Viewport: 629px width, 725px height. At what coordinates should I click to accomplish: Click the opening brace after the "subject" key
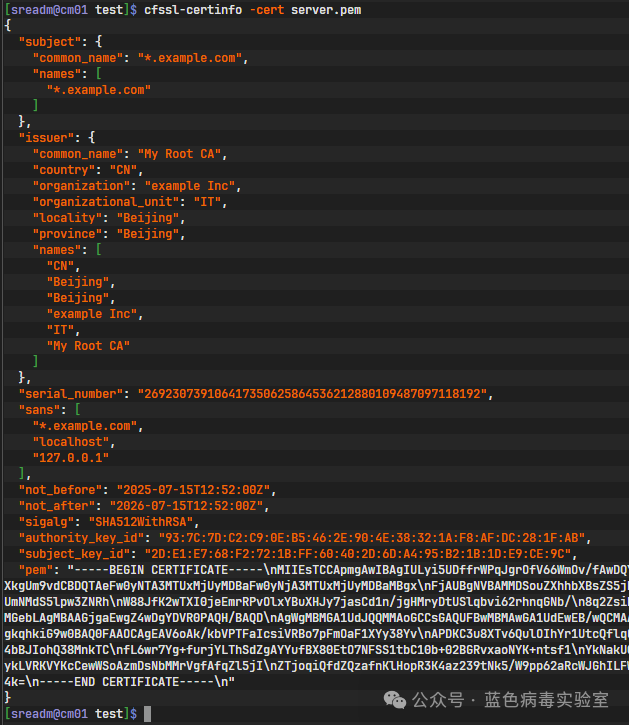click(x=98, y=42)
